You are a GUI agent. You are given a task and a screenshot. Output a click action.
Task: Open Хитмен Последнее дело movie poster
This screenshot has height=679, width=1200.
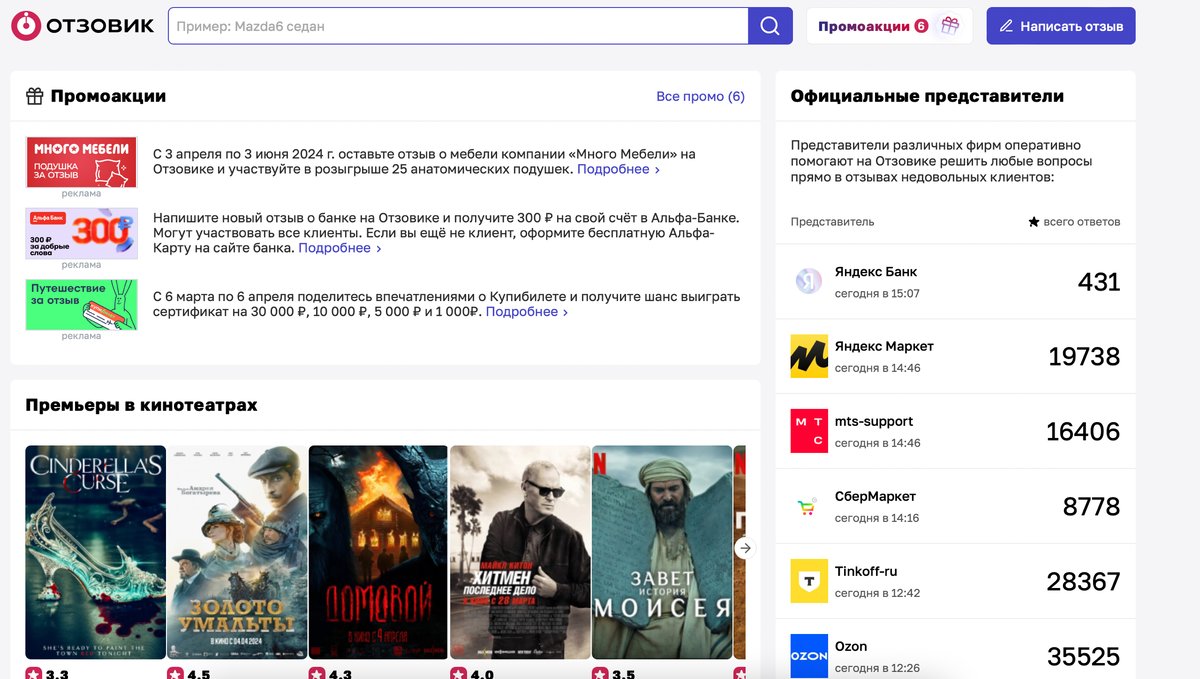(x=521, y=552)
